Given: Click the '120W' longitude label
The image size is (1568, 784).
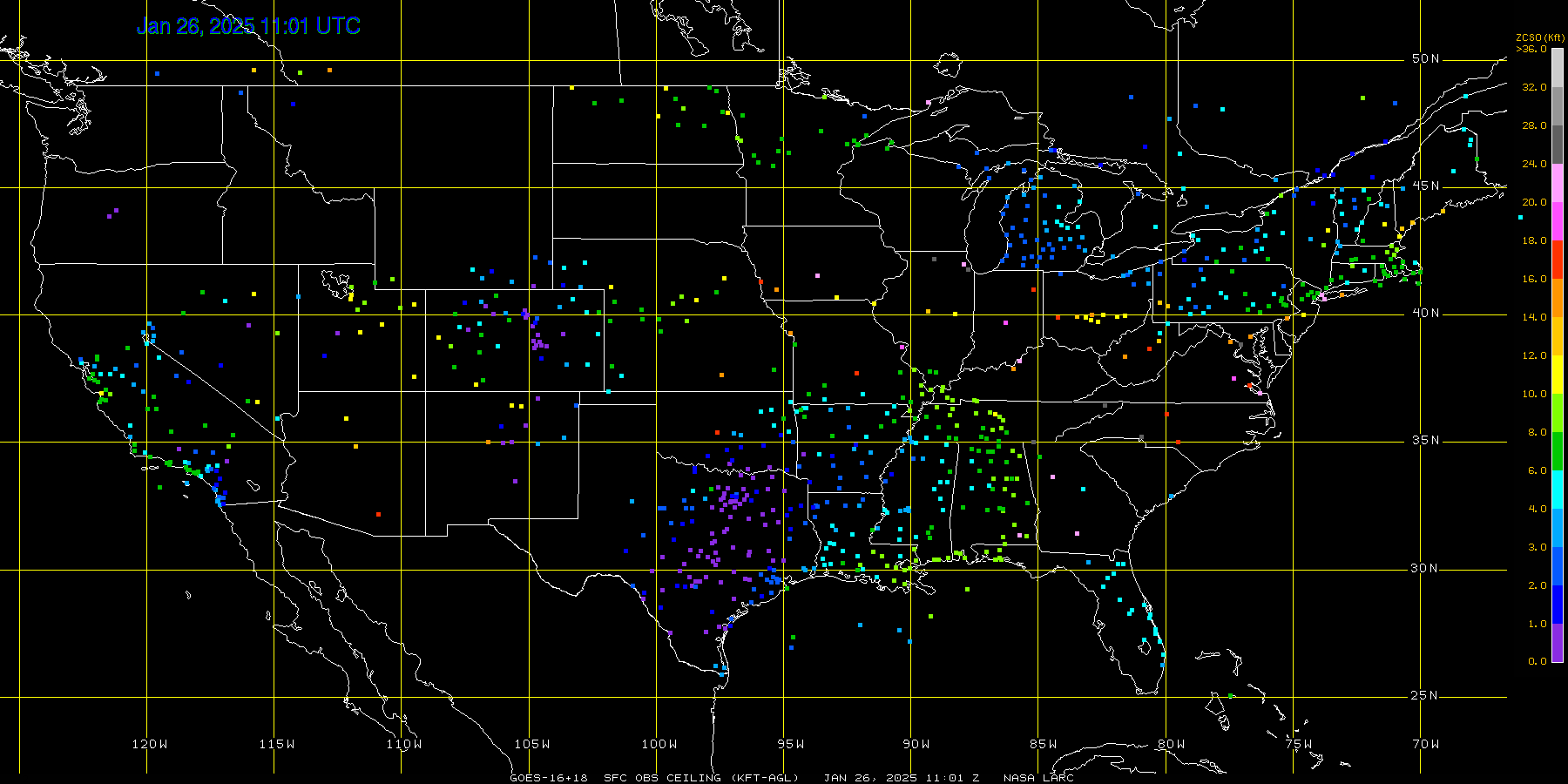Looking at the screenshot, I should pos(150,744).
